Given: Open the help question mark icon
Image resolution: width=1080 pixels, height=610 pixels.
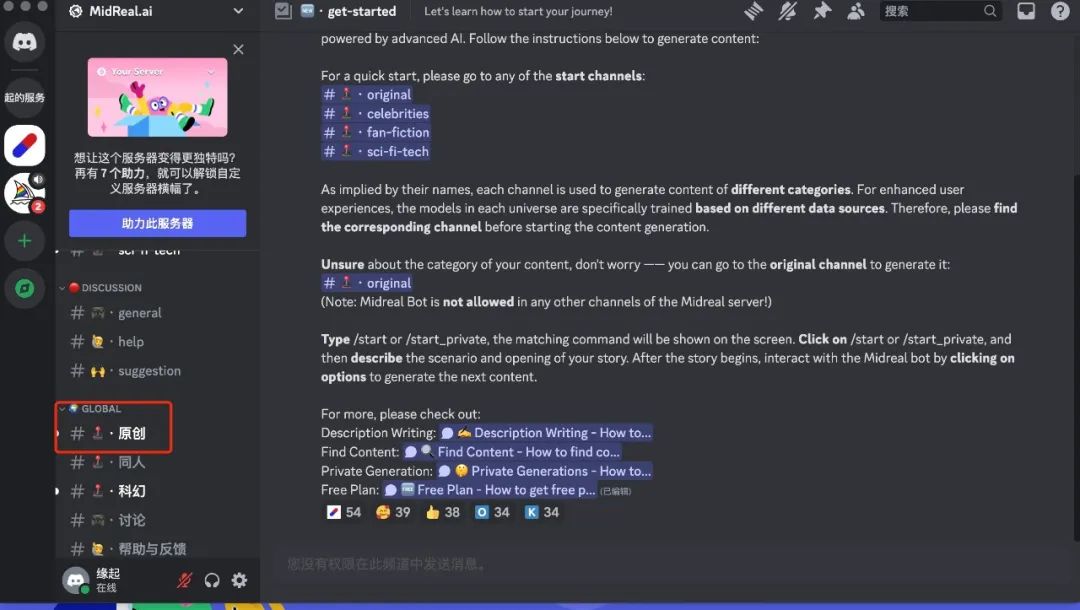Looking at the screenshot, I should click(1060, 11).
